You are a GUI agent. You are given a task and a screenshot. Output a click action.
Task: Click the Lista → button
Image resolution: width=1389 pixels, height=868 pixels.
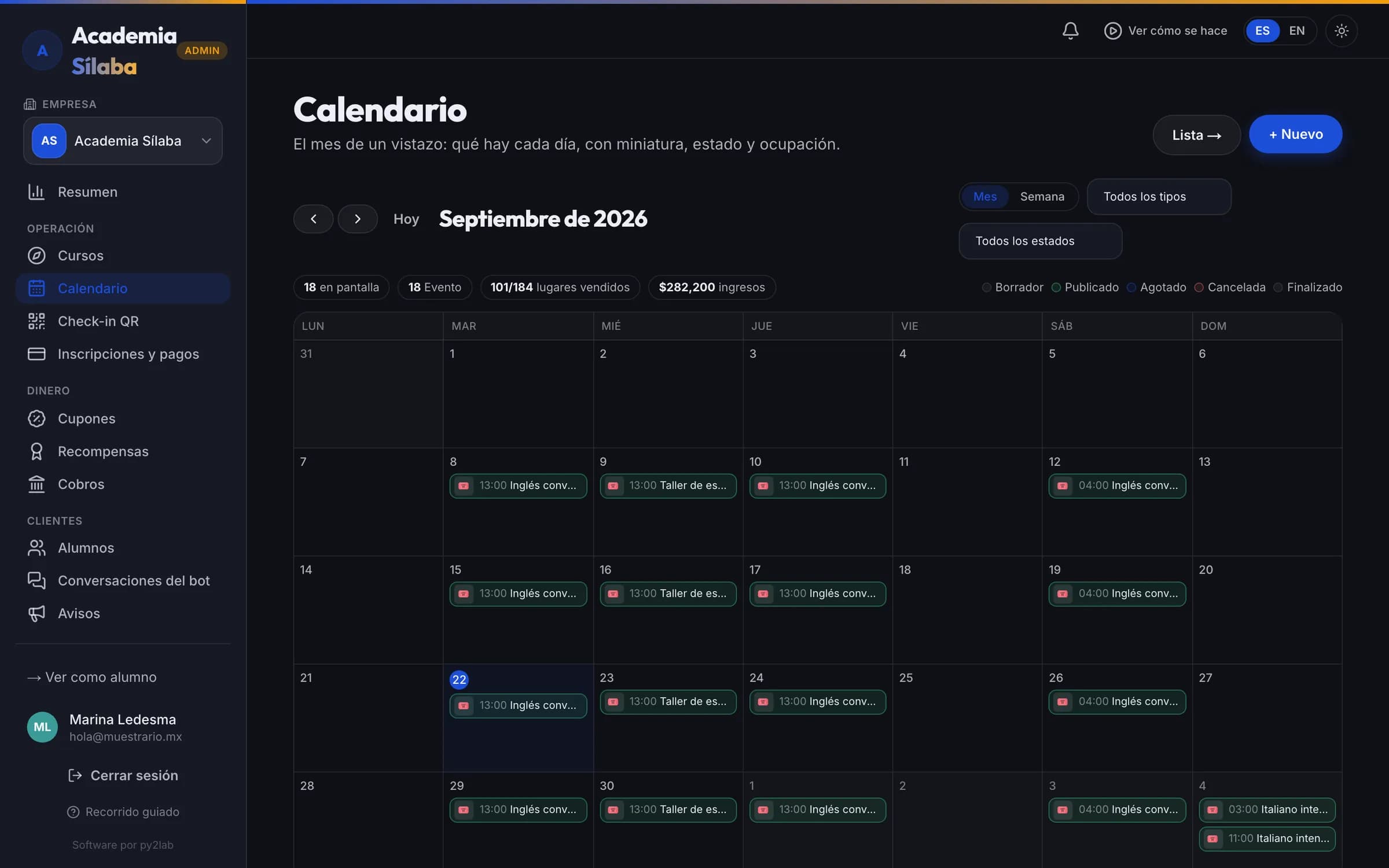(1196, 135)
